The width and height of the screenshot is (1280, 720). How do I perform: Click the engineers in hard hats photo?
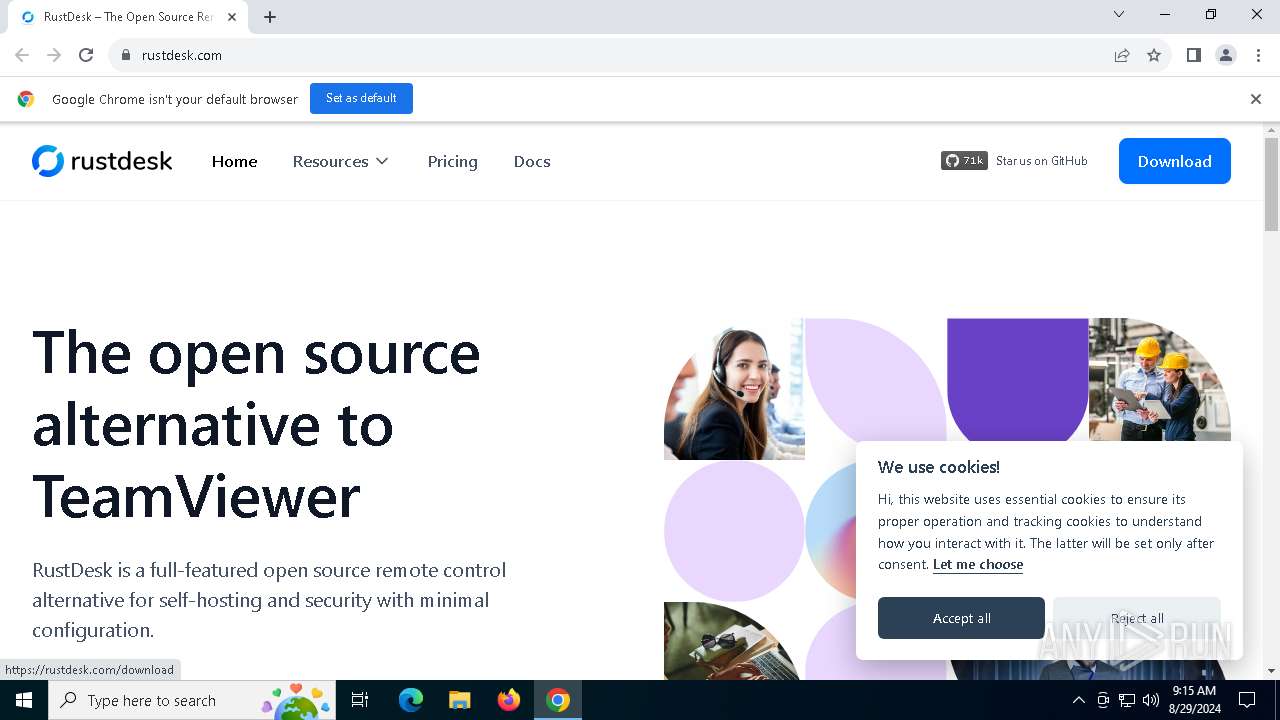pos(1160,380)
